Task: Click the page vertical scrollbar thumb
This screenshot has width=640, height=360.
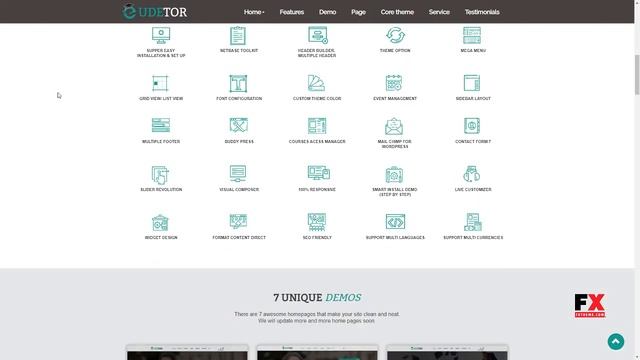Action: [x=637, y=74]
